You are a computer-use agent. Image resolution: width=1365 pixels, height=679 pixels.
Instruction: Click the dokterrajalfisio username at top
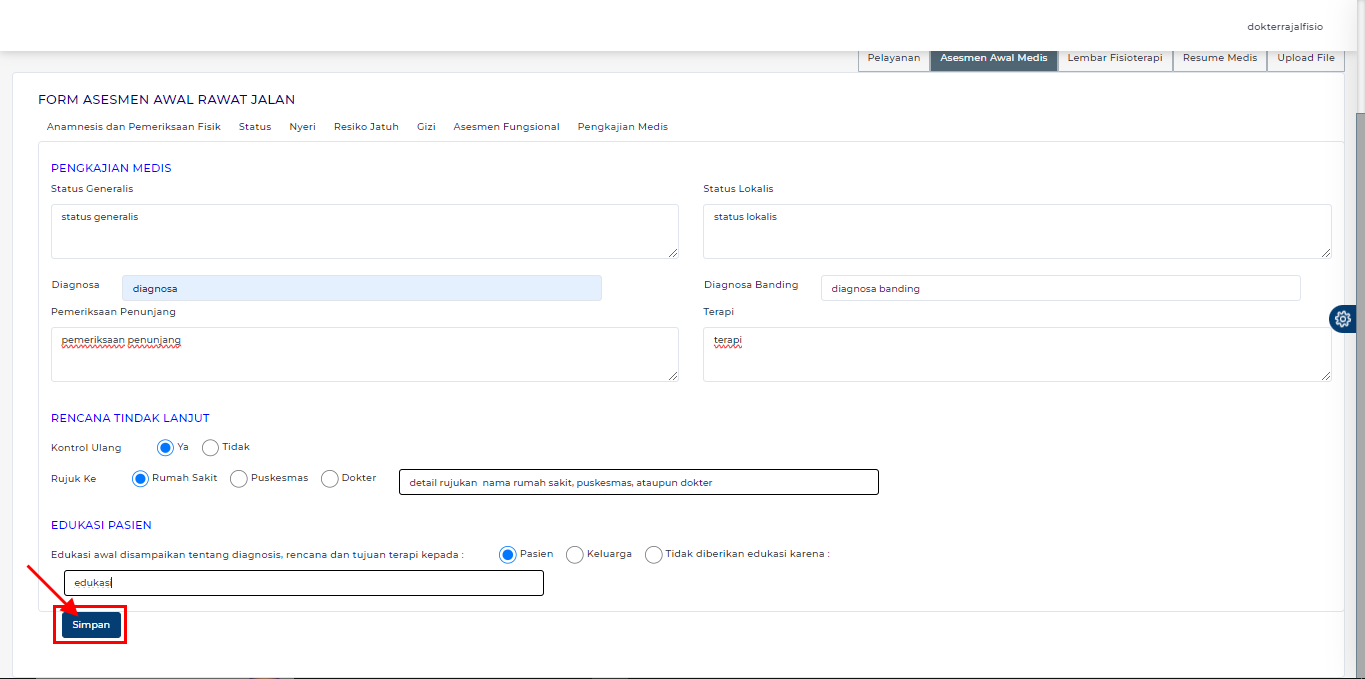(x=1284, y=26)
